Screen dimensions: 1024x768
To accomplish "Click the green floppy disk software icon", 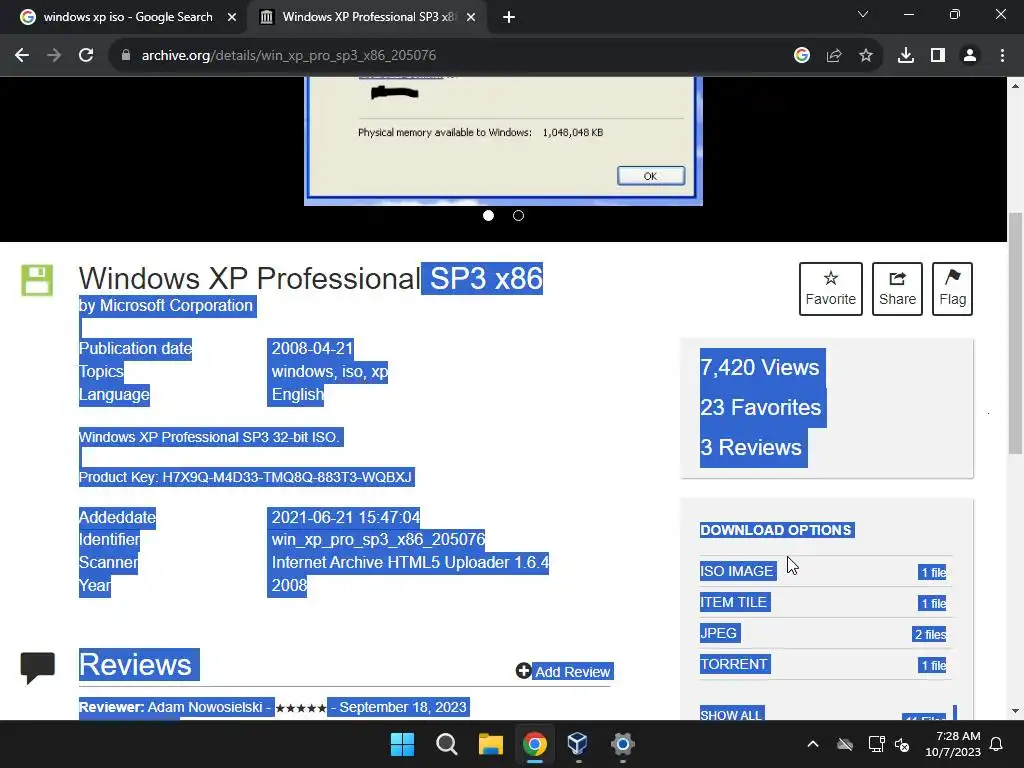I will [37, 280].
